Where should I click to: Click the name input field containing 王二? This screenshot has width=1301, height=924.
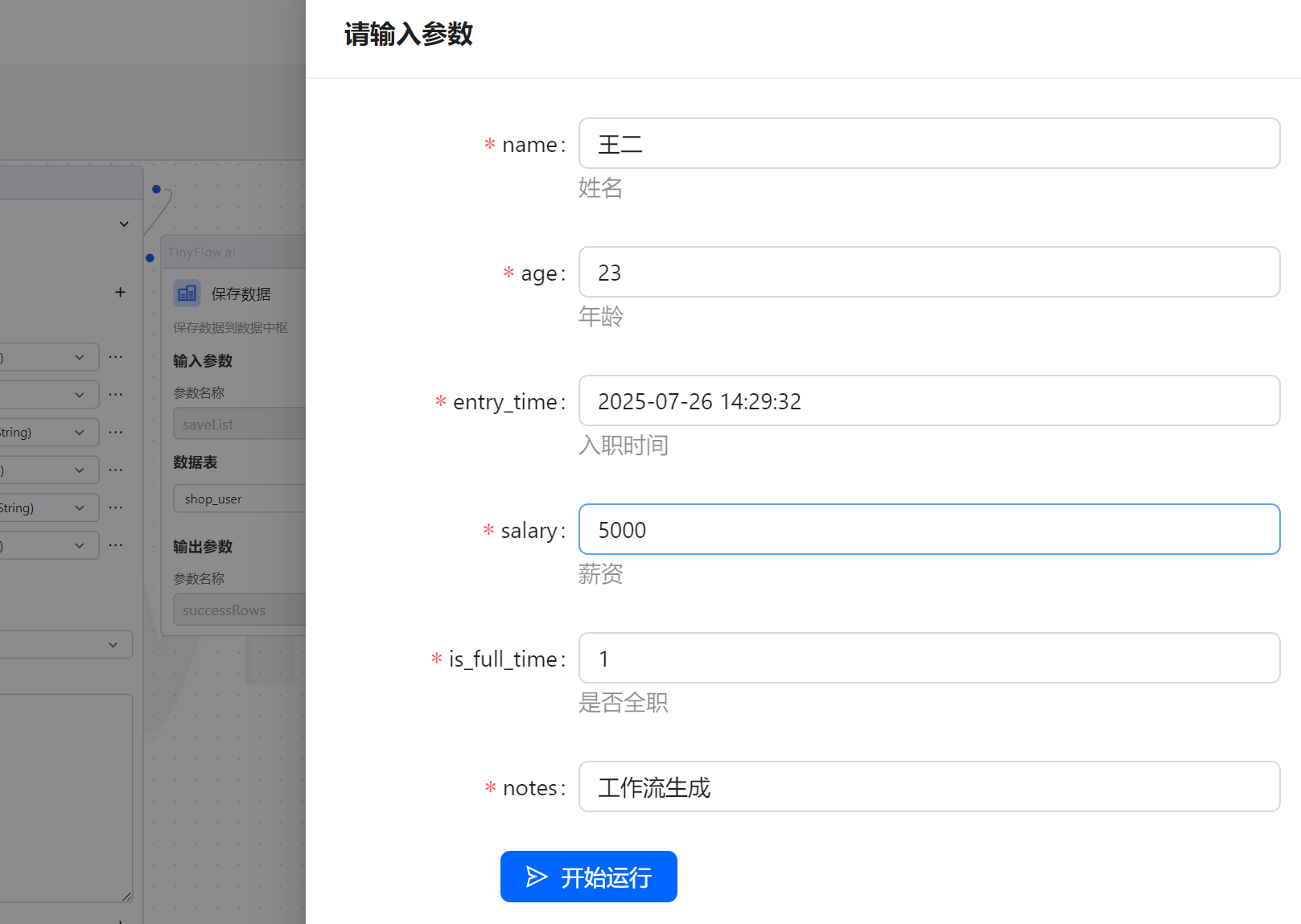point(928,144)
